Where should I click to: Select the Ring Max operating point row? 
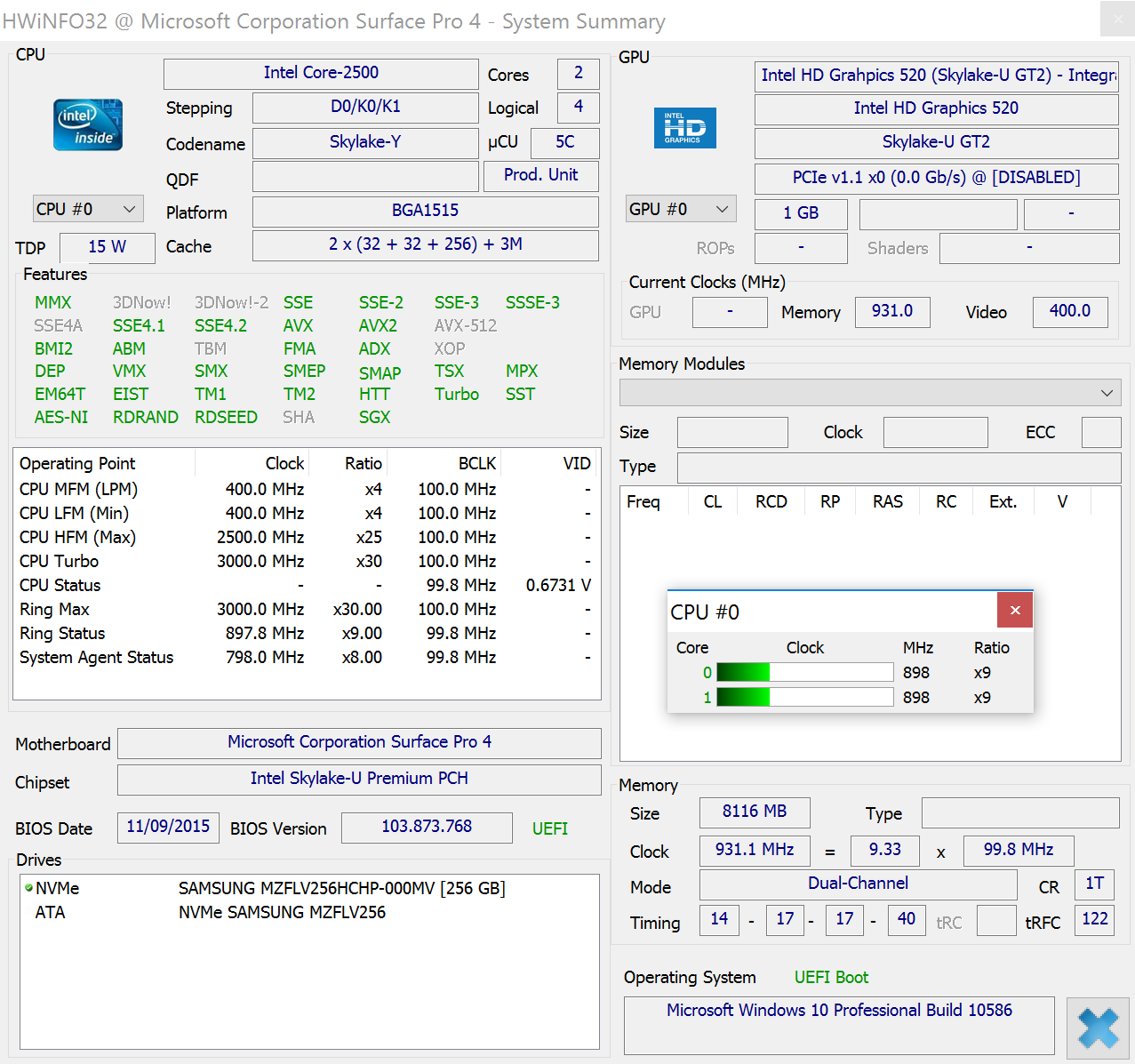pos(306,609)
